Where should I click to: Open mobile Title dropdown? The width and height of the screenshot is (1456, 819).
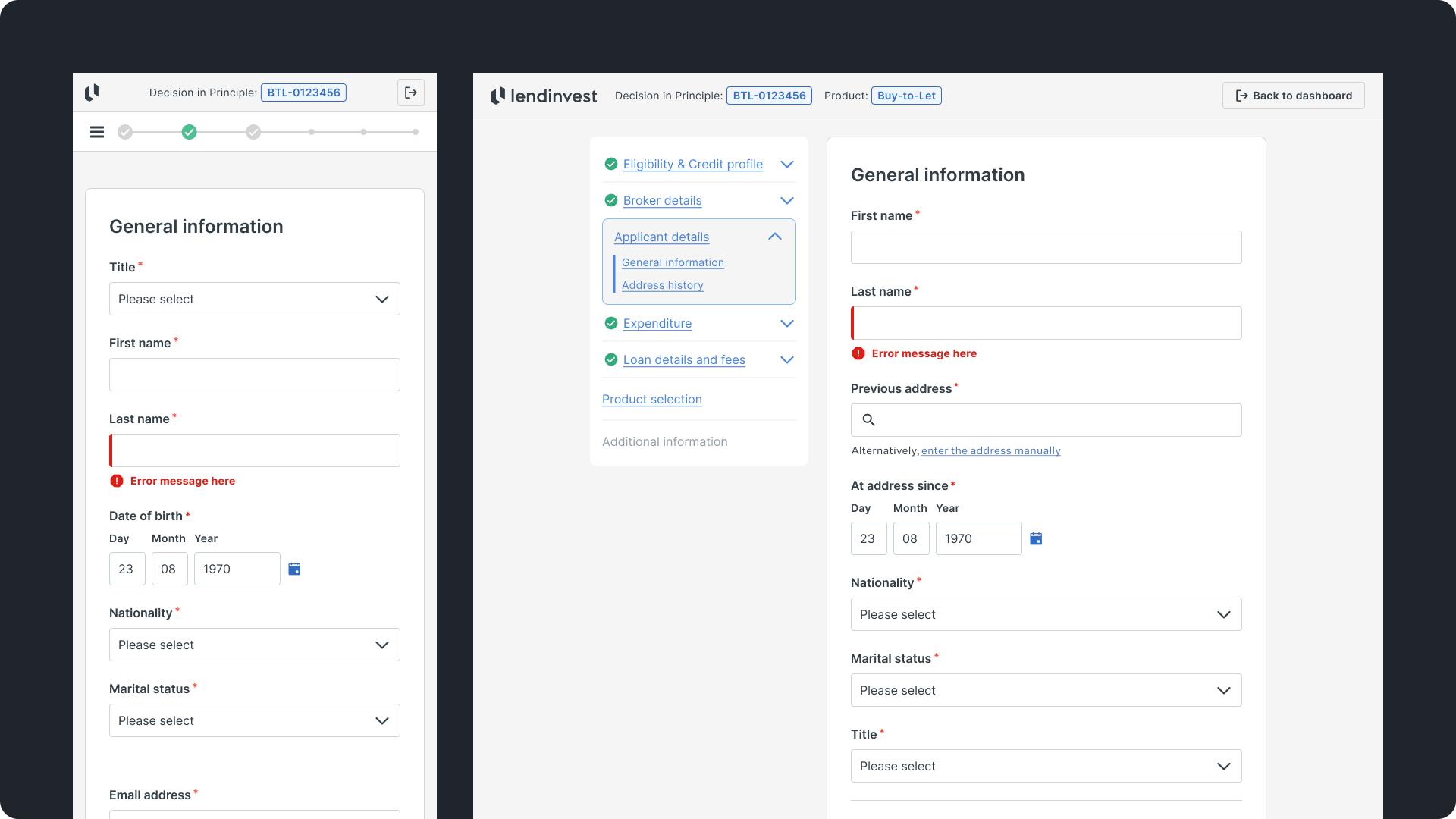[255, 299]
